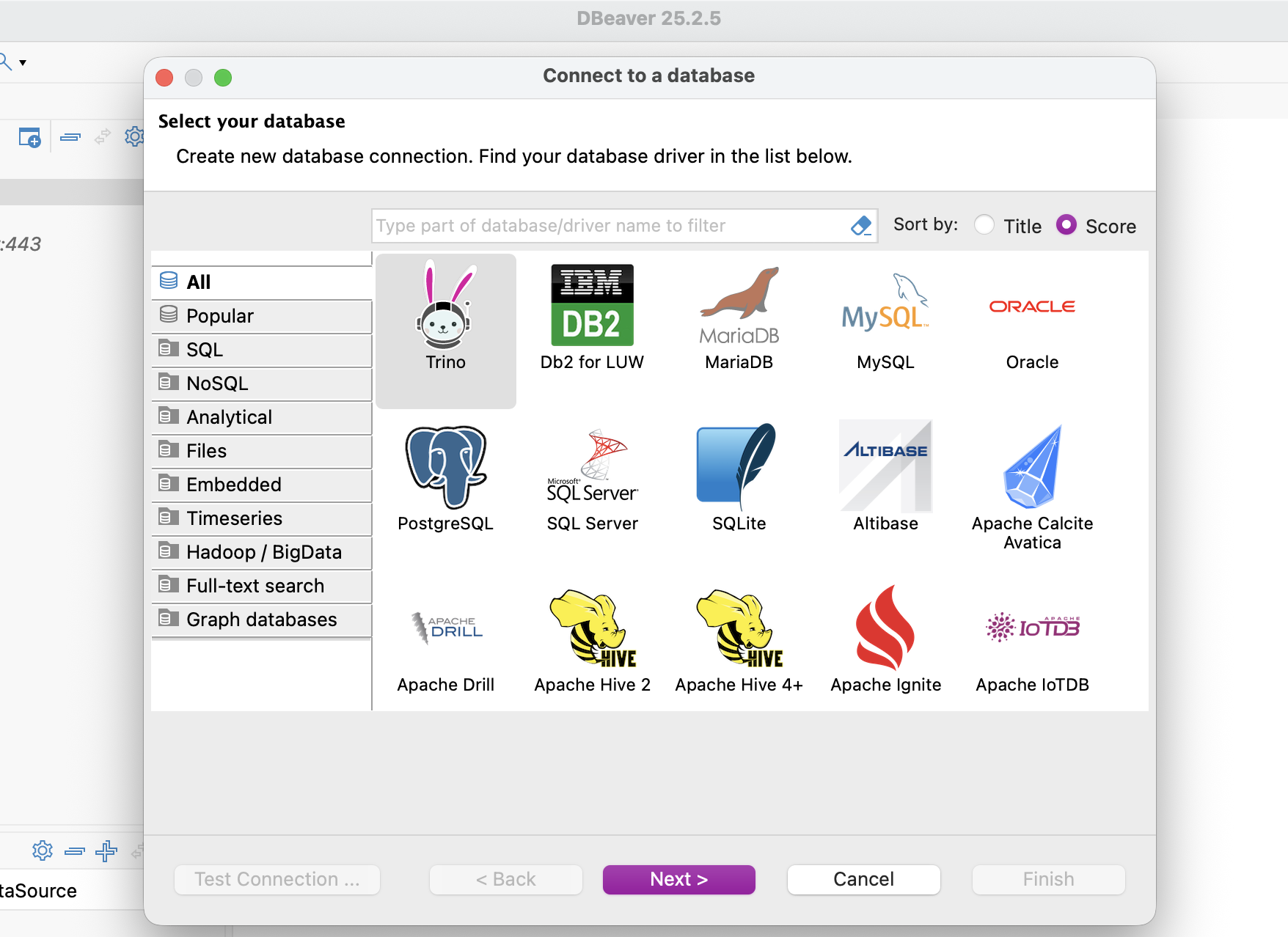
Task: Focus the driver name filter field
Action: pos(609,226)
